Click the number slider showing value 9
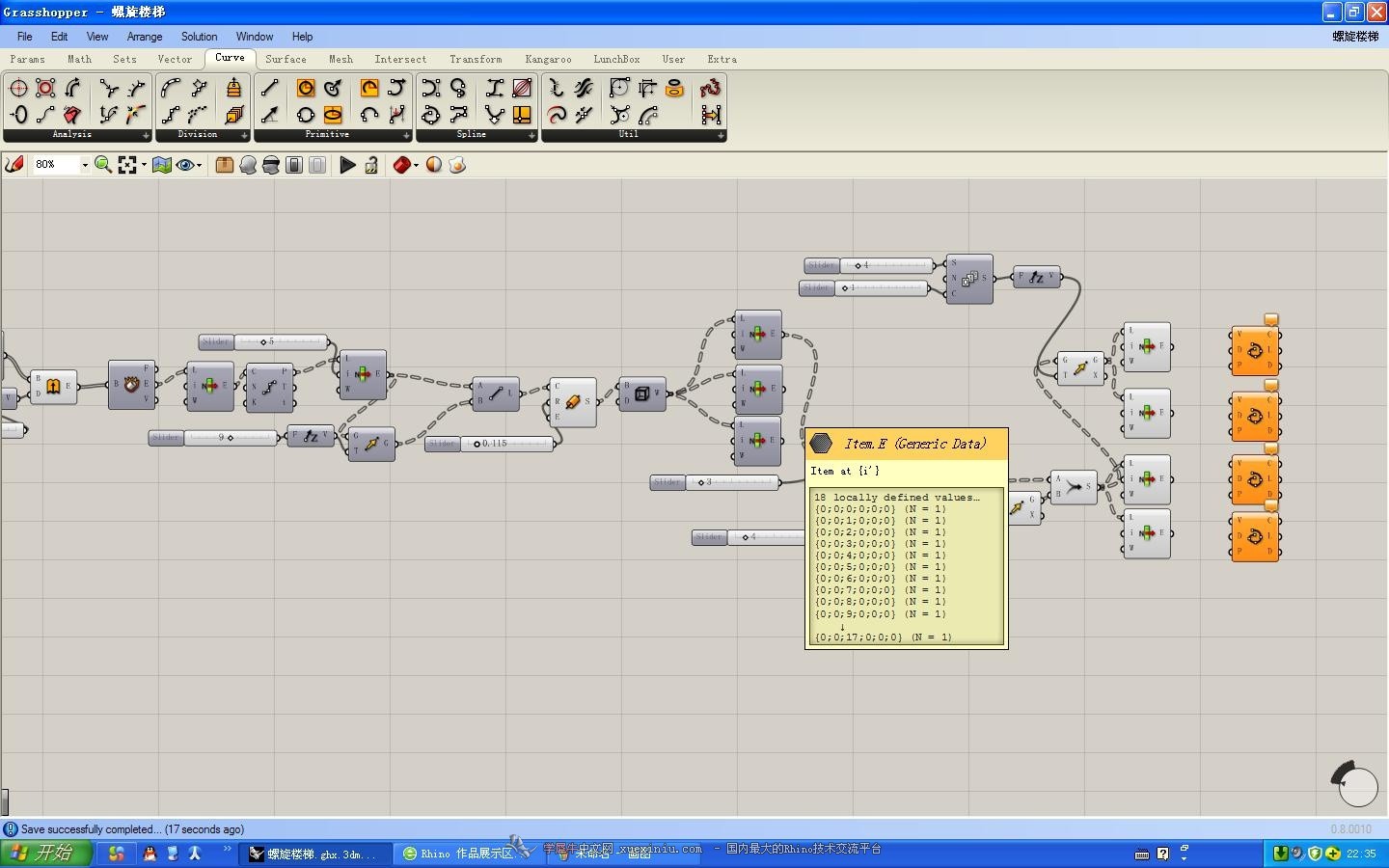 [x=213, y=438]
